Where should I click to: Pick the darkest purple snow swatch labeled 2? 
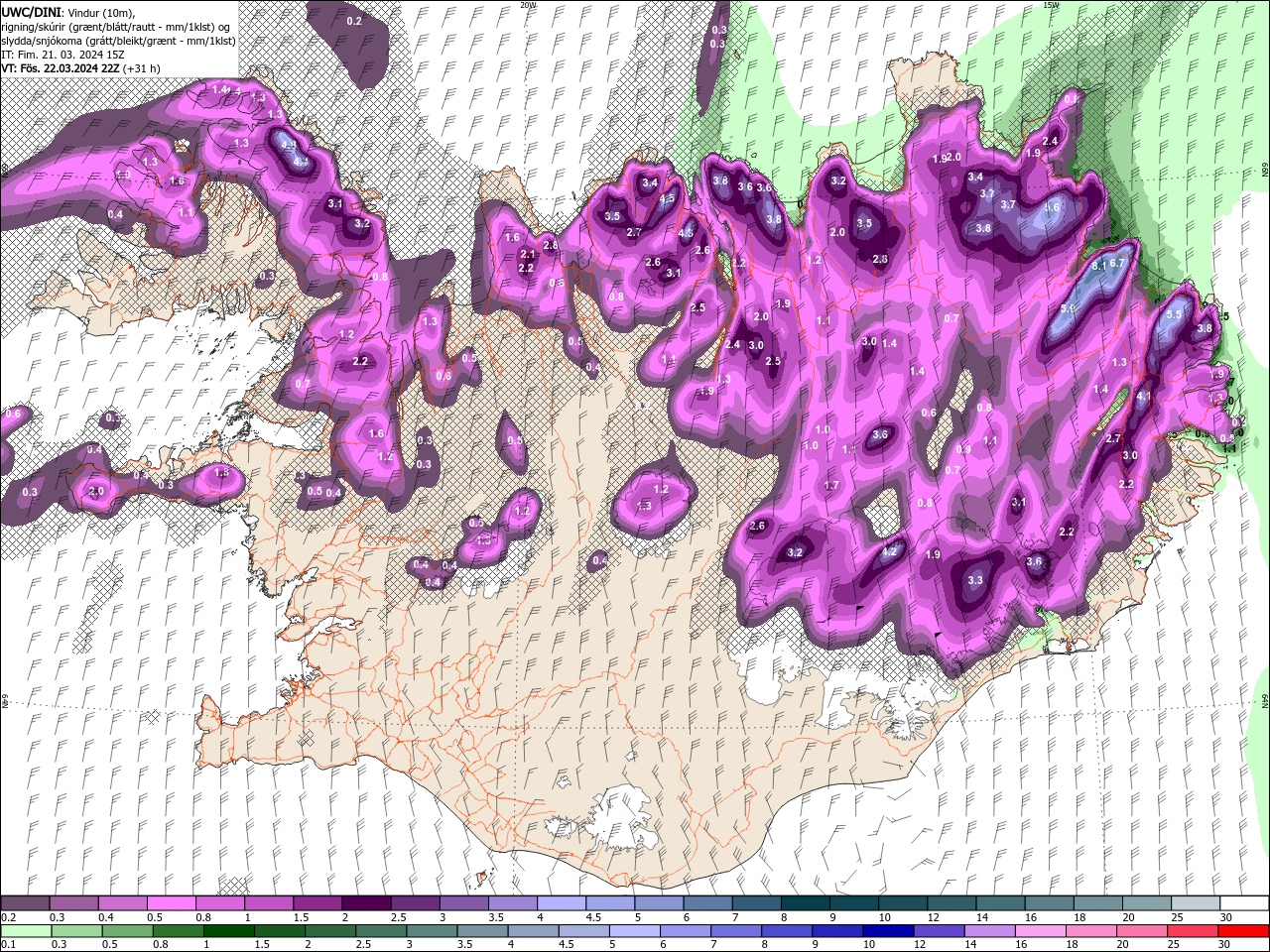(366, 903)
